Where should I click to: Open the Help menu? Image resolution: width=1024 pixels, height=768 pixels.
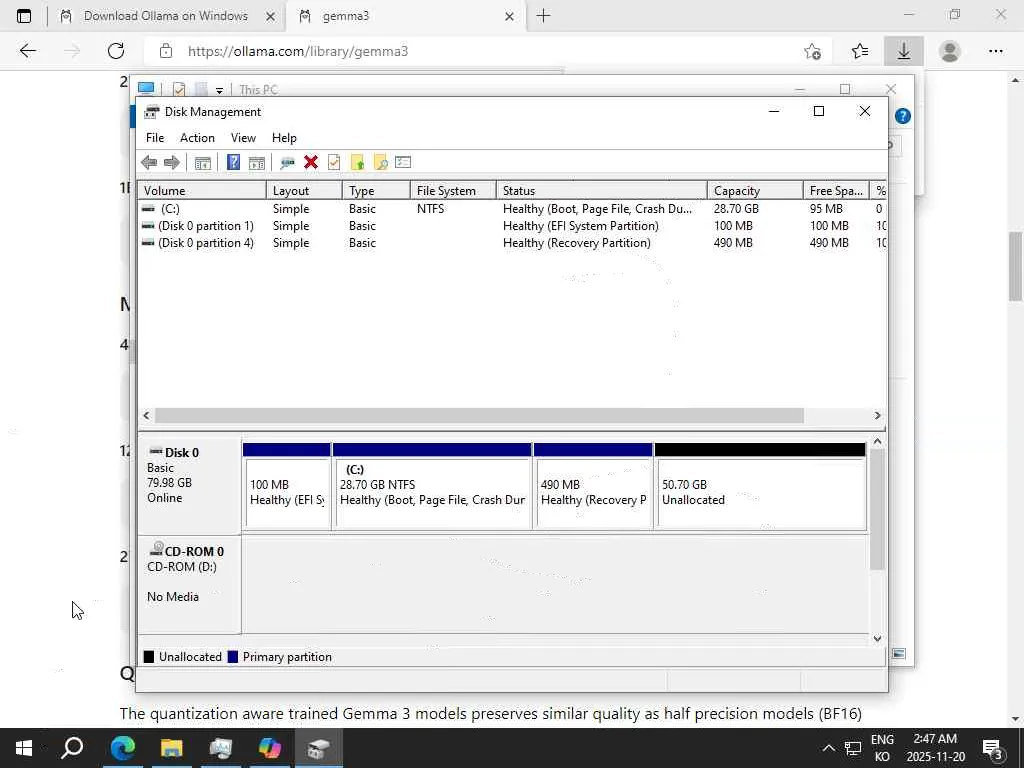(x=284, y=138)
